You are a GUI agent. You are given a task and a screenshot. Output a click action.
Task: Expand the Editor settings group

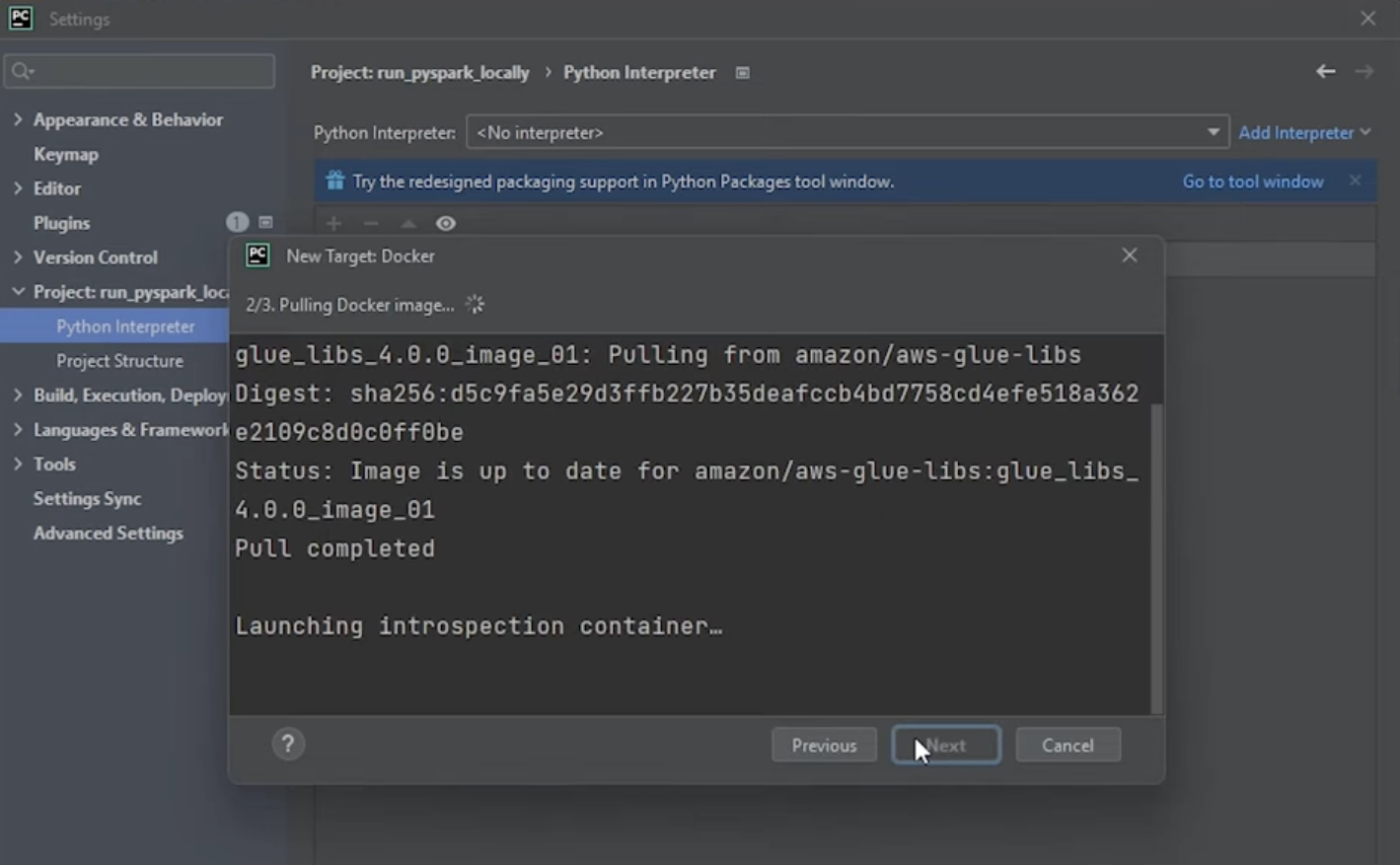click(18, 188)
